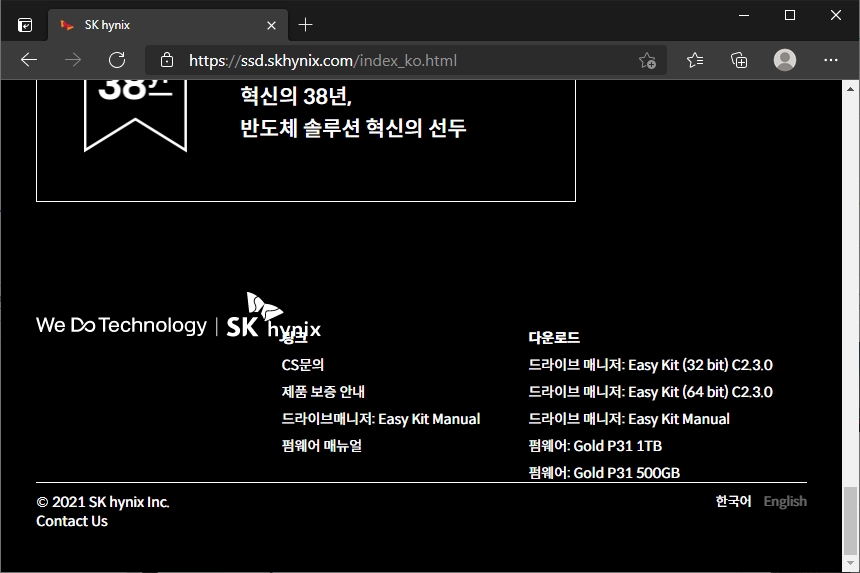Open Easy Kit Manual in download column
This screenshot has width=860, height=573.
coord(629,419)
